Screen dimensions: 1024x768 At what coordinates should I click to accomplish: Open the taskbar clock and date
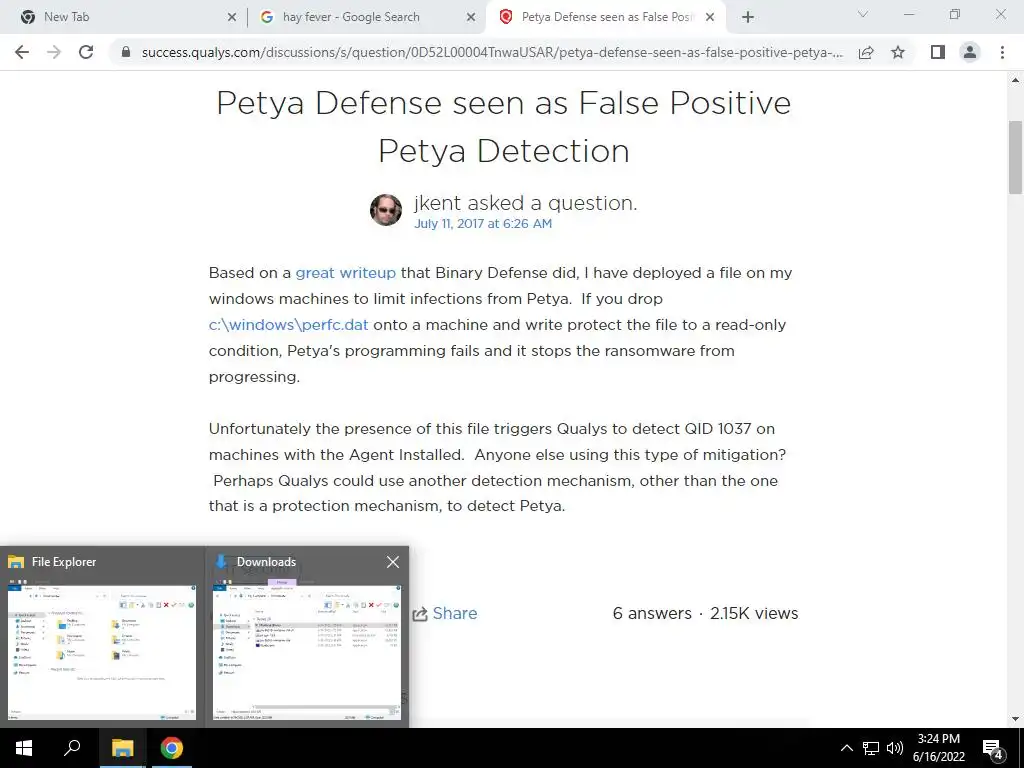[x=938, y=748]
